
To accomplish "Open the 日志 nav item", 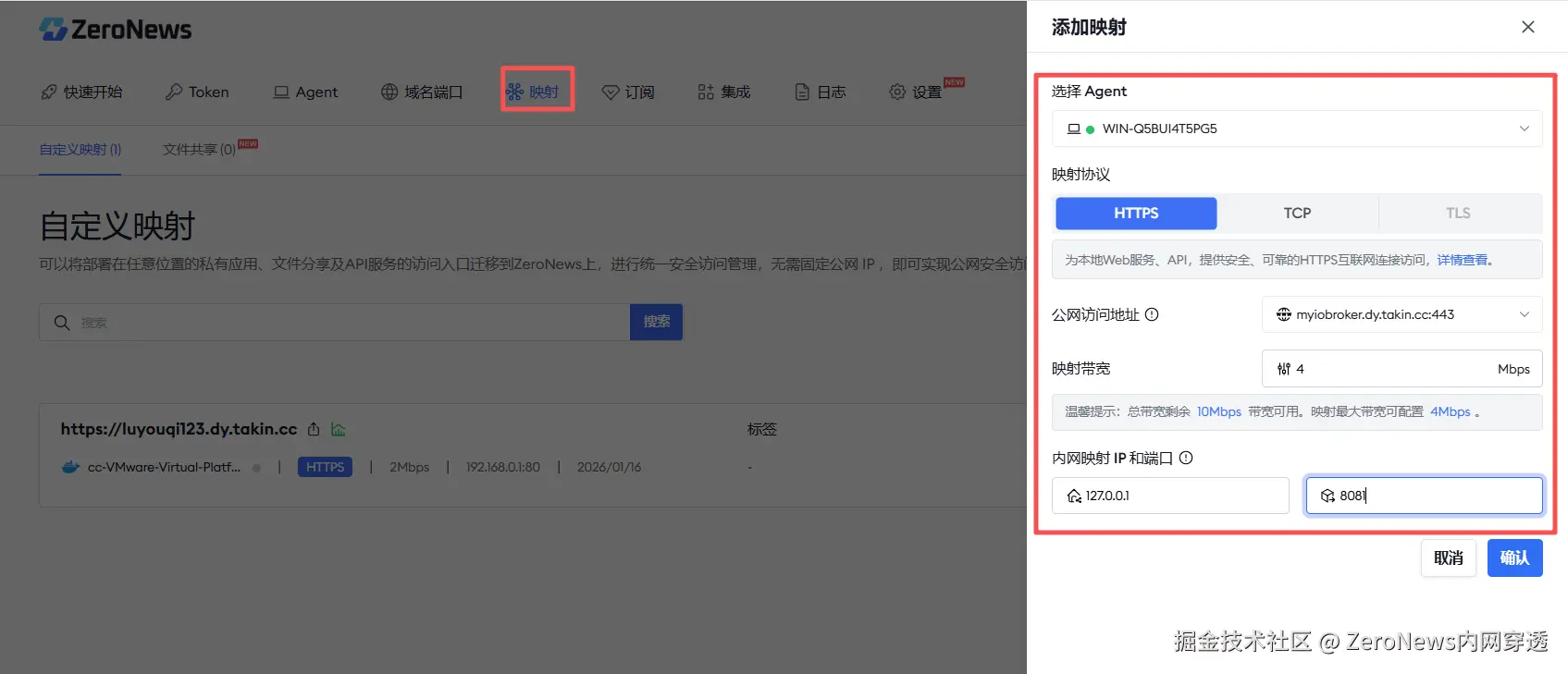I will pyautogui.click(x=821, y=92).
